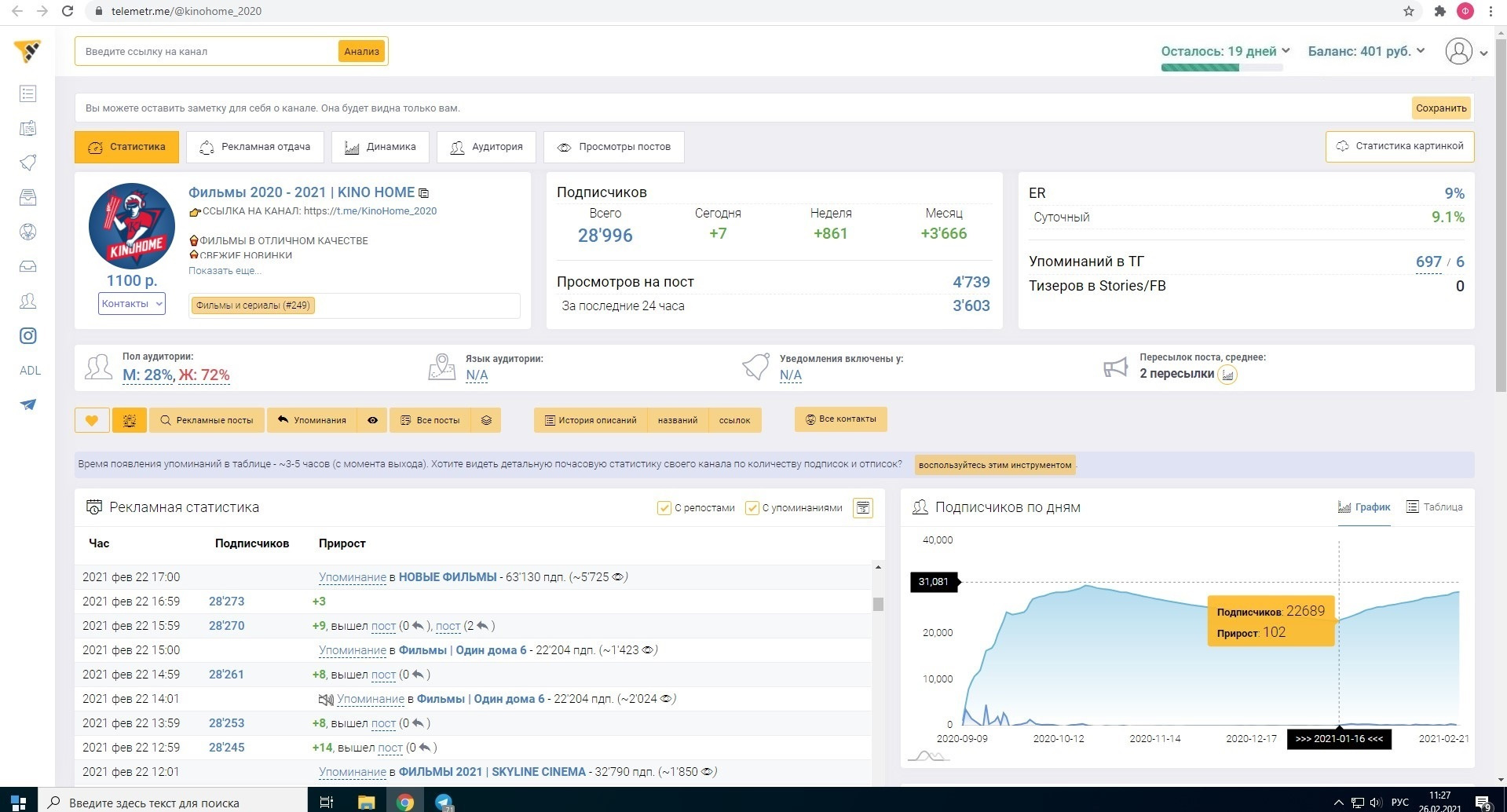Click воспользуйтесь этим инструментом link
The image size is (1507, 812).
coord(995,465)
